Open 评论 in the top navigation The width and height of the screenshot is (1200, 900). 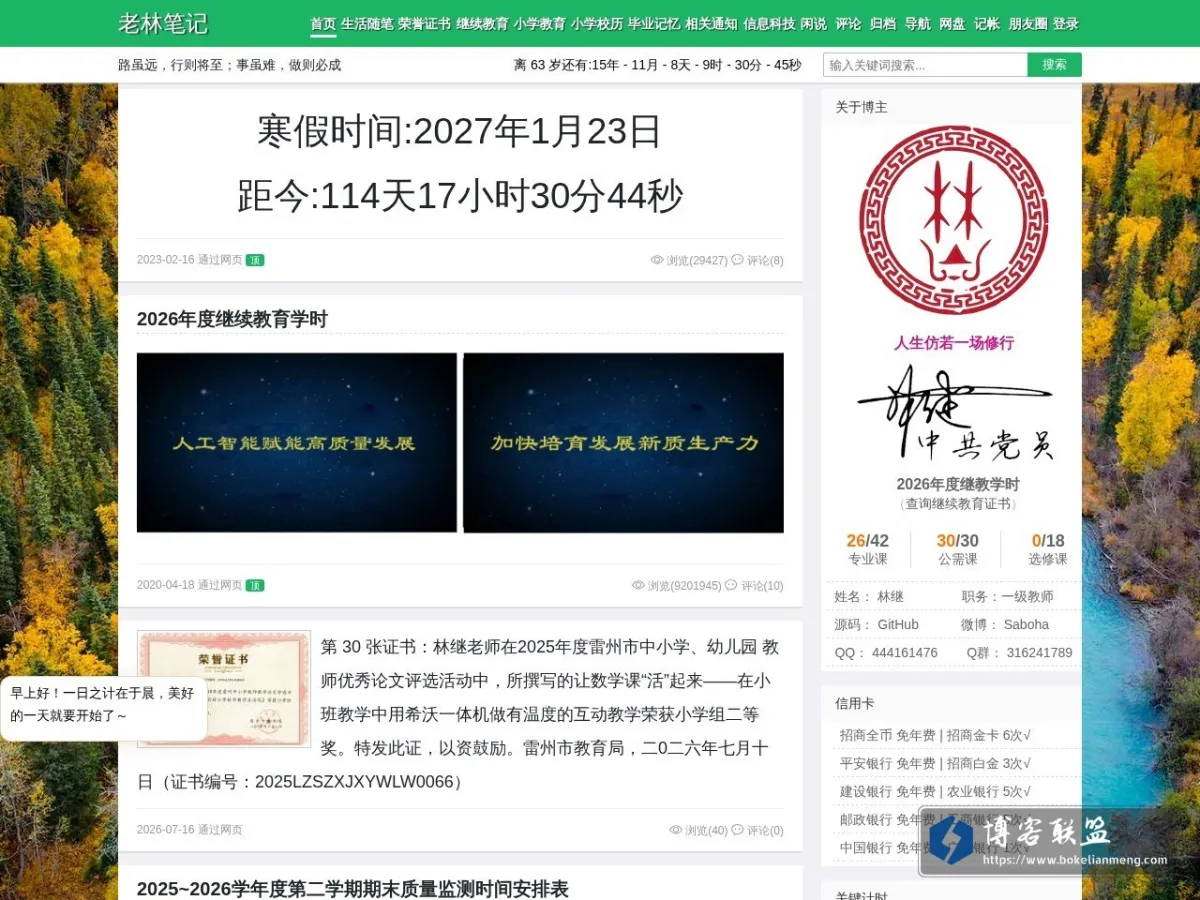point(848,24)
